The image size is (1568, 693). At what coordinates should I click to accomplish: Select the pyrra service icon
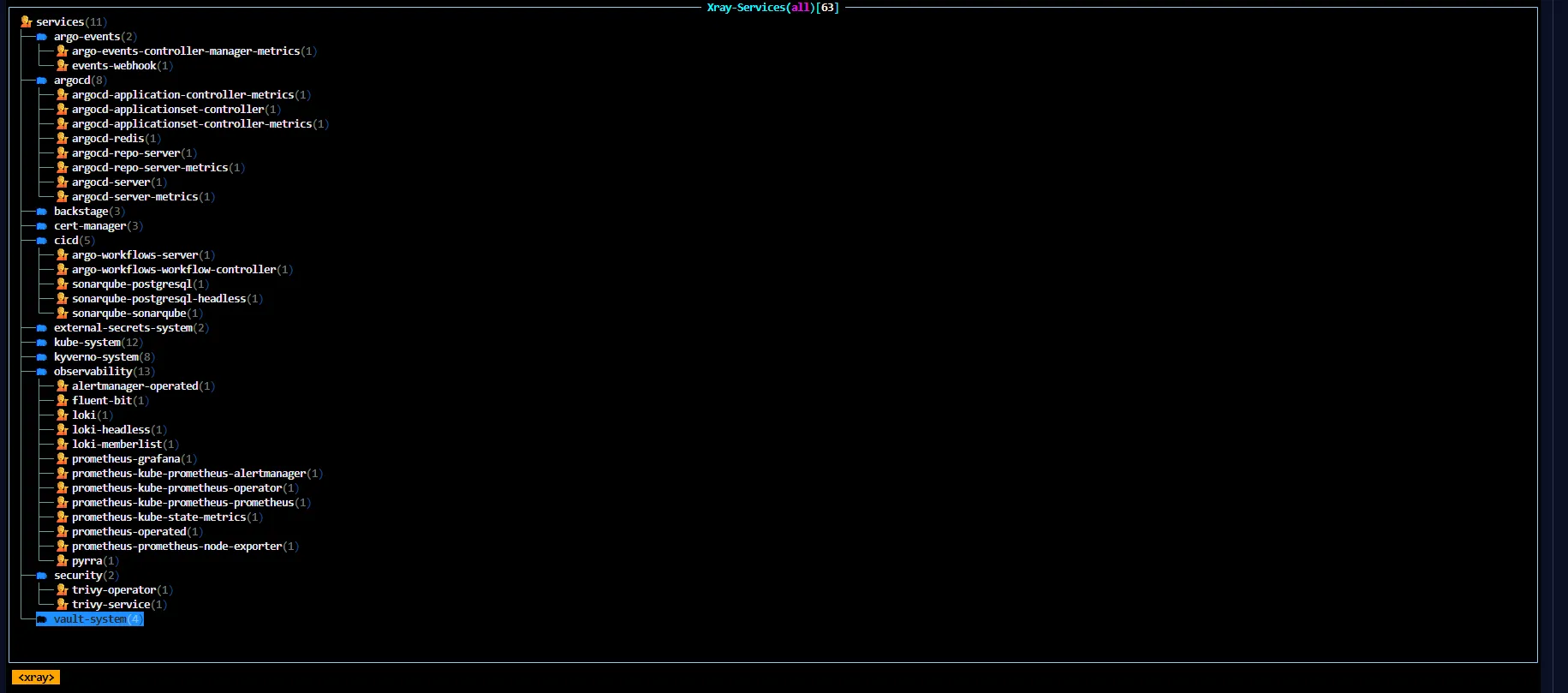[x=63, y=561]
